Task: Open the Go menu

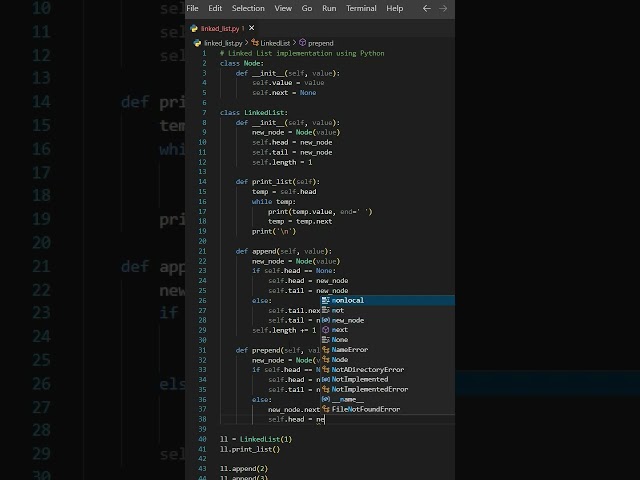Action: 307,8
